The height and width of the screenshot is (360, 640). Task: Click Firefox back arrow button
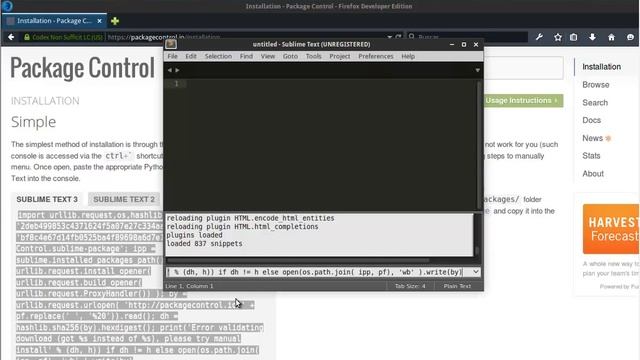pos(11,37)
